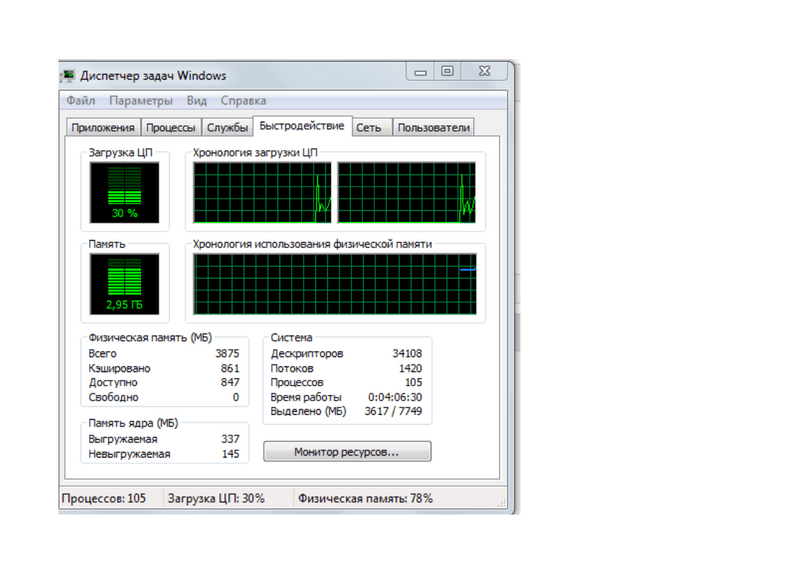Viewport: 800px width, 565px height.
Task: Open the Параметры menu
Action: (x=141, y=101)
